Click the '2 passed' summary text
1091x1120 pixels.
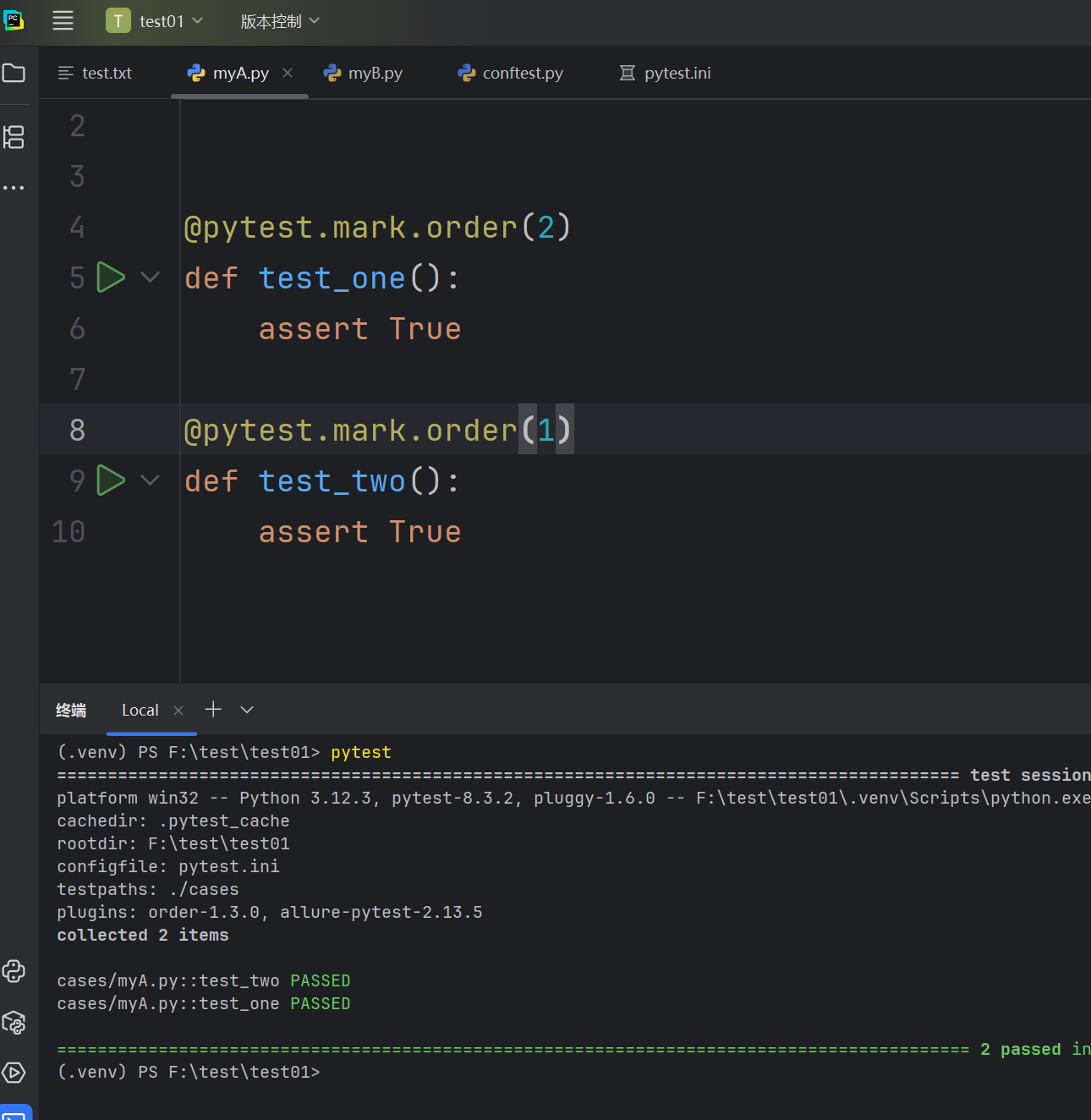pyautogui.click(x=1021, y=1049)
